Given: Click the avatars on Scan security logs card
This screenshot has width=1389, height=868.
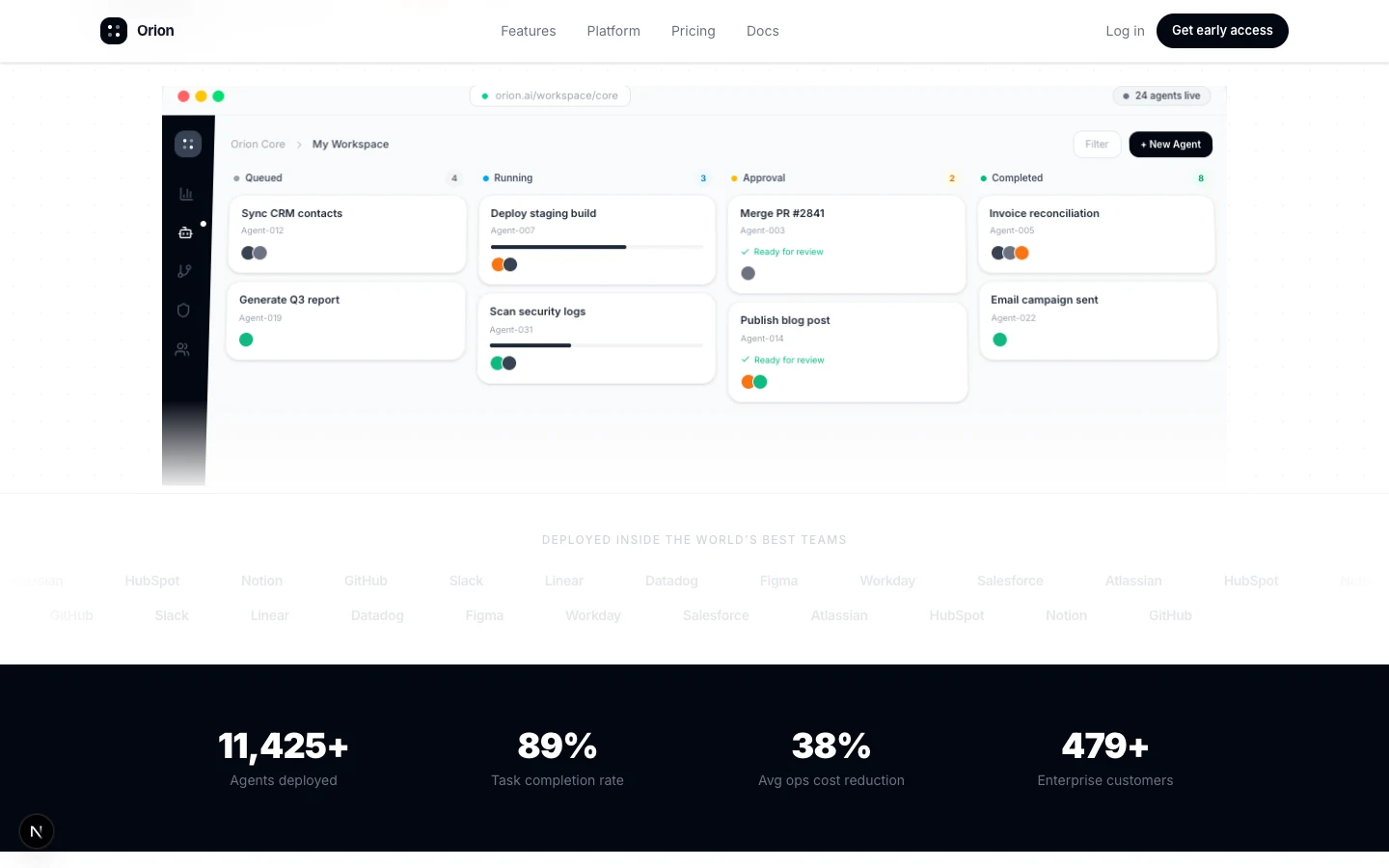Looking at the screenshot, I should 504,364.
